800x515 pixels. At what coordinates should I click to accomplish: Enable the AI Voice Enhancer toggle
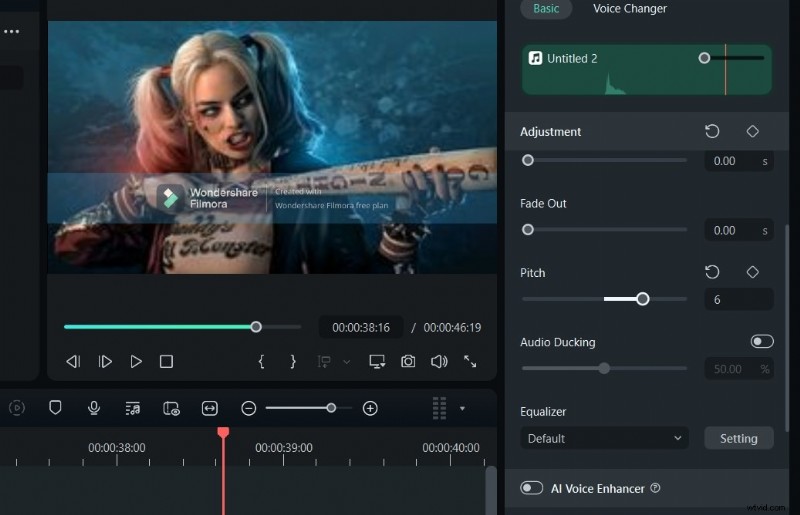[x=531, y=488]
